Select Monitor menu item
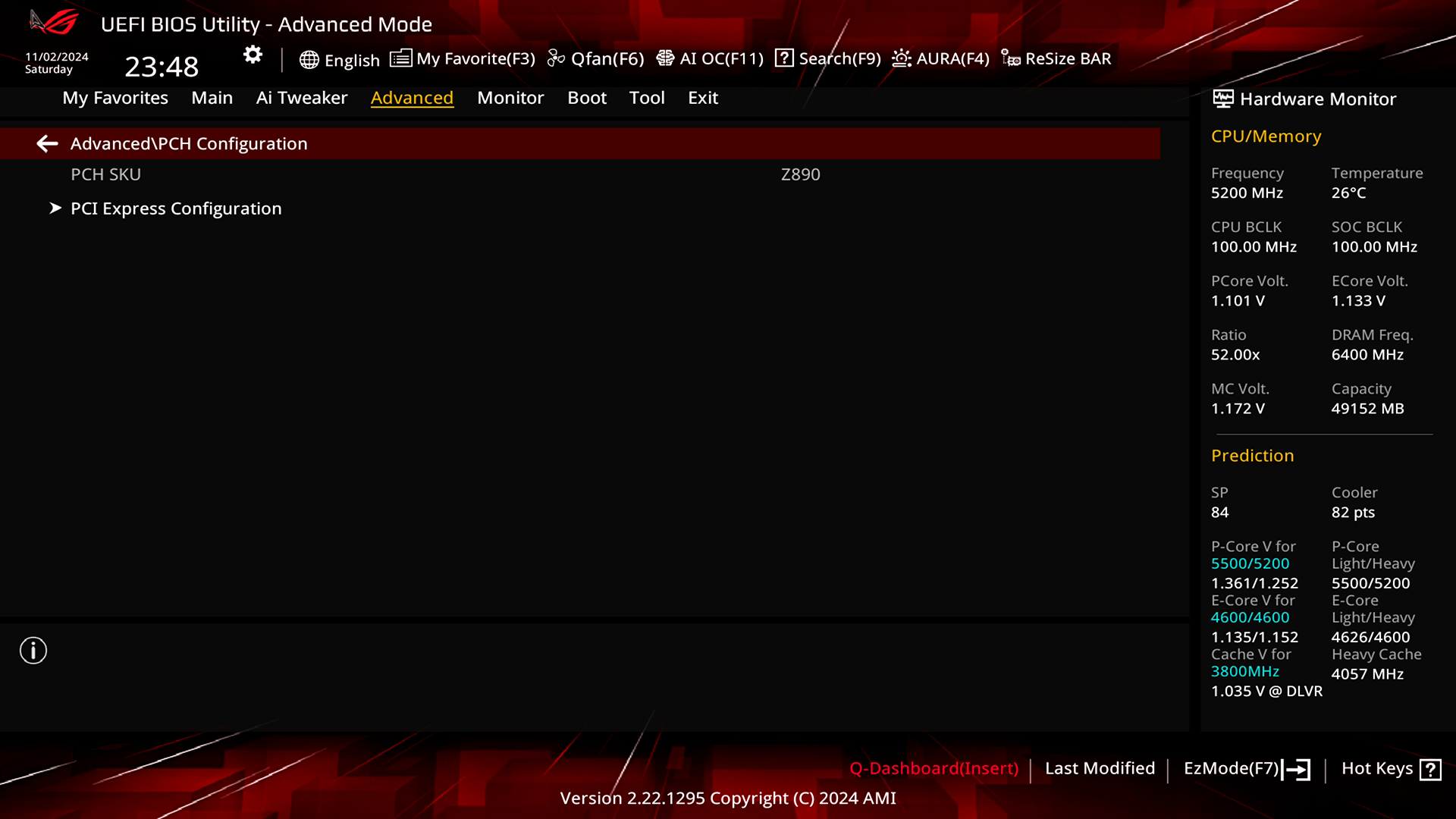1456x819 pixels. [x=510, y=97]
